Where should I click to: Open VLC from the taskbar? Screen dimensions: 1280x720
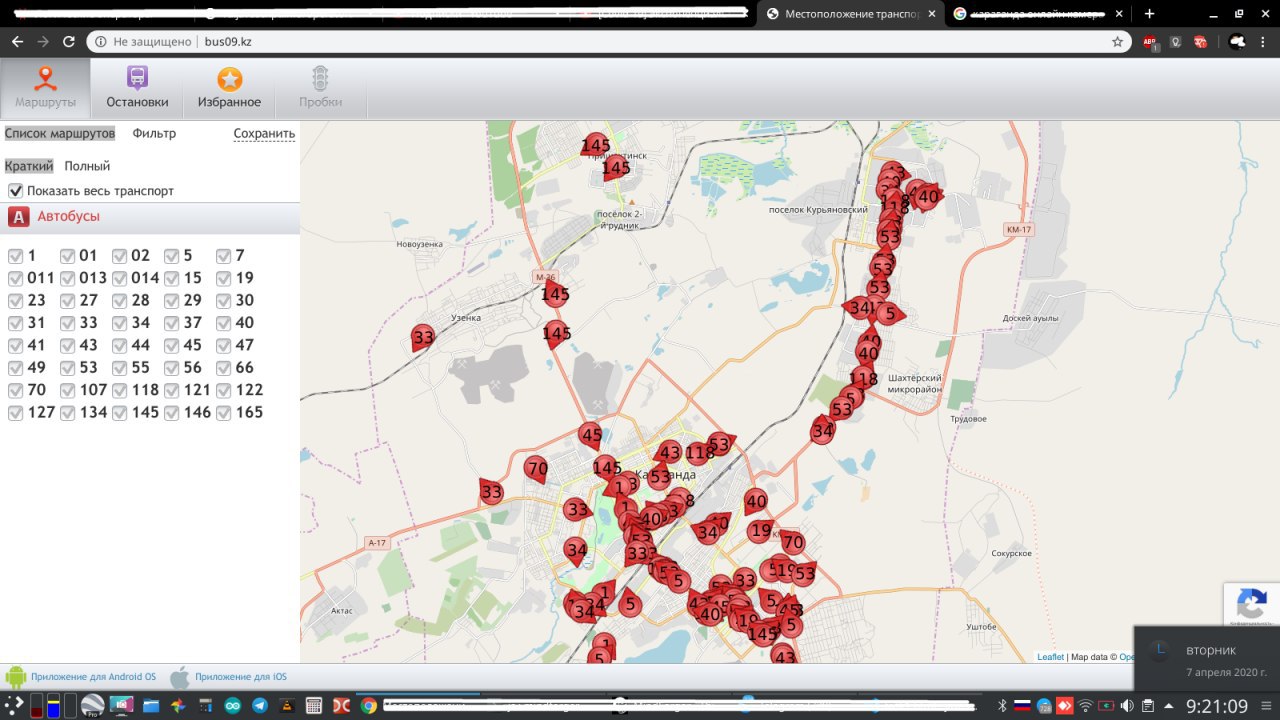(287, 705)
